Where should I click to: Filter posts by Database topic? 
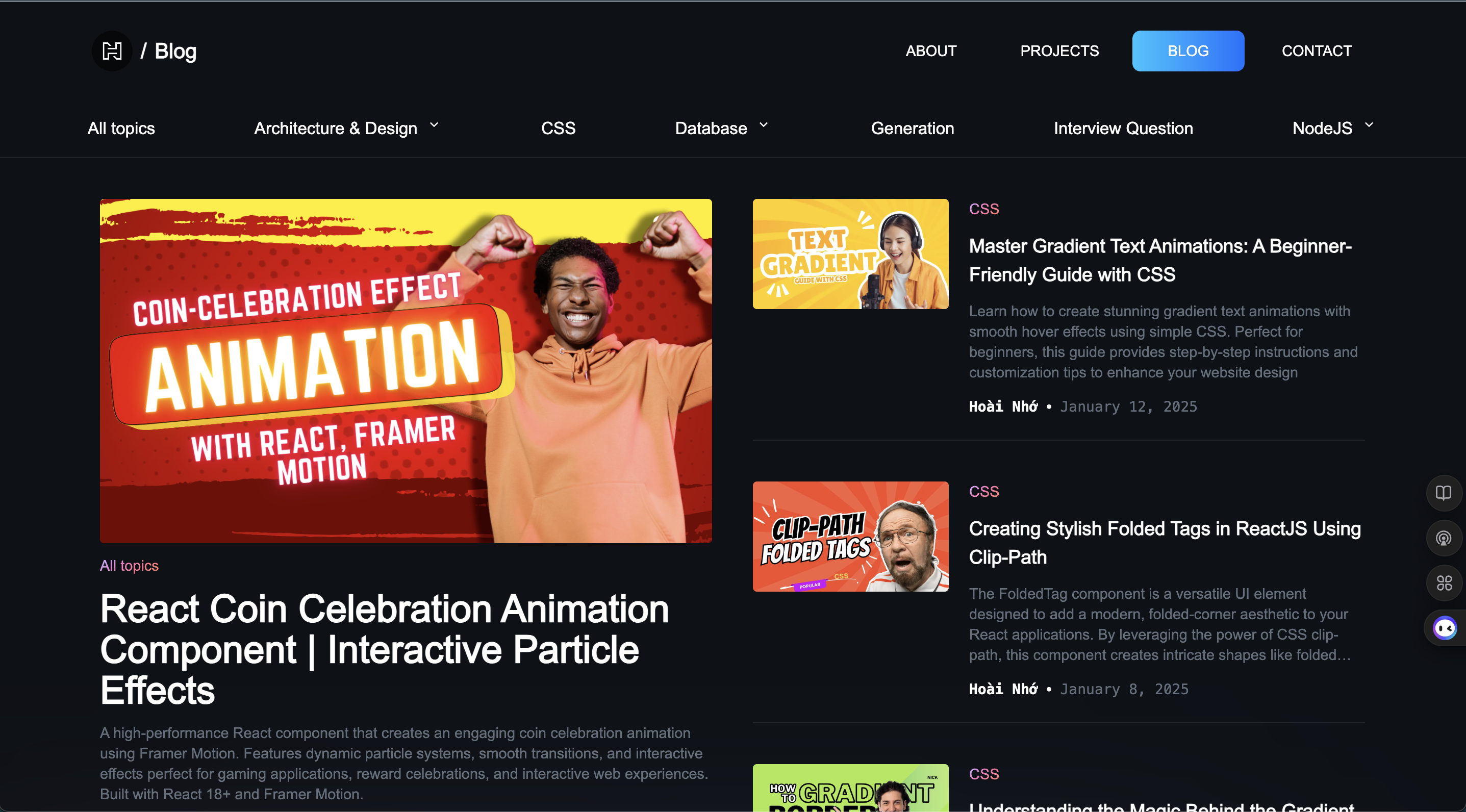coord(711,129)
